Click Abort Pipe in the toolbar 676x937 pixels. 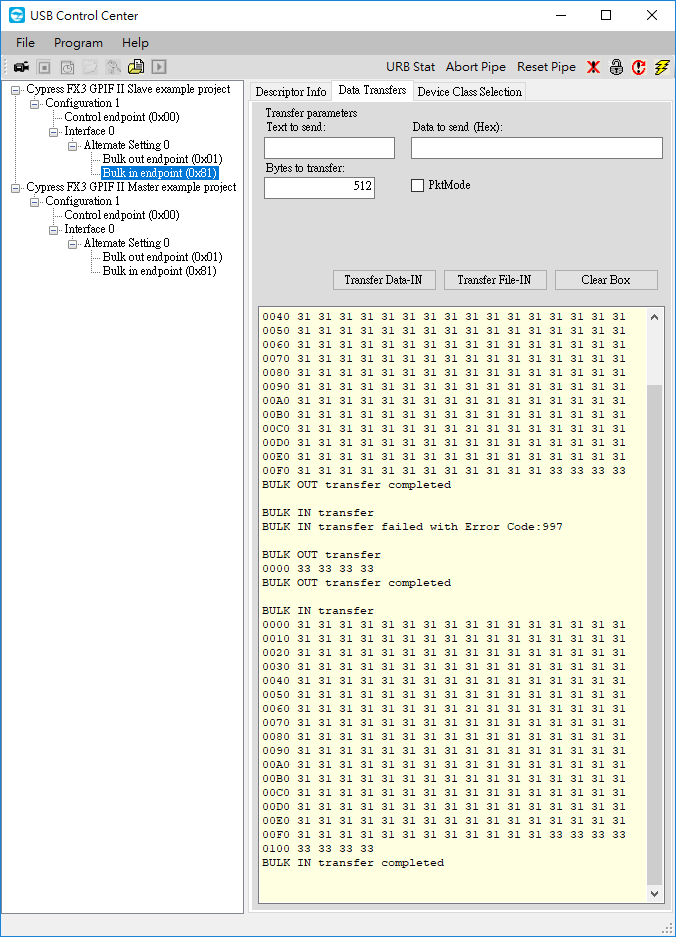coord(476,67)
